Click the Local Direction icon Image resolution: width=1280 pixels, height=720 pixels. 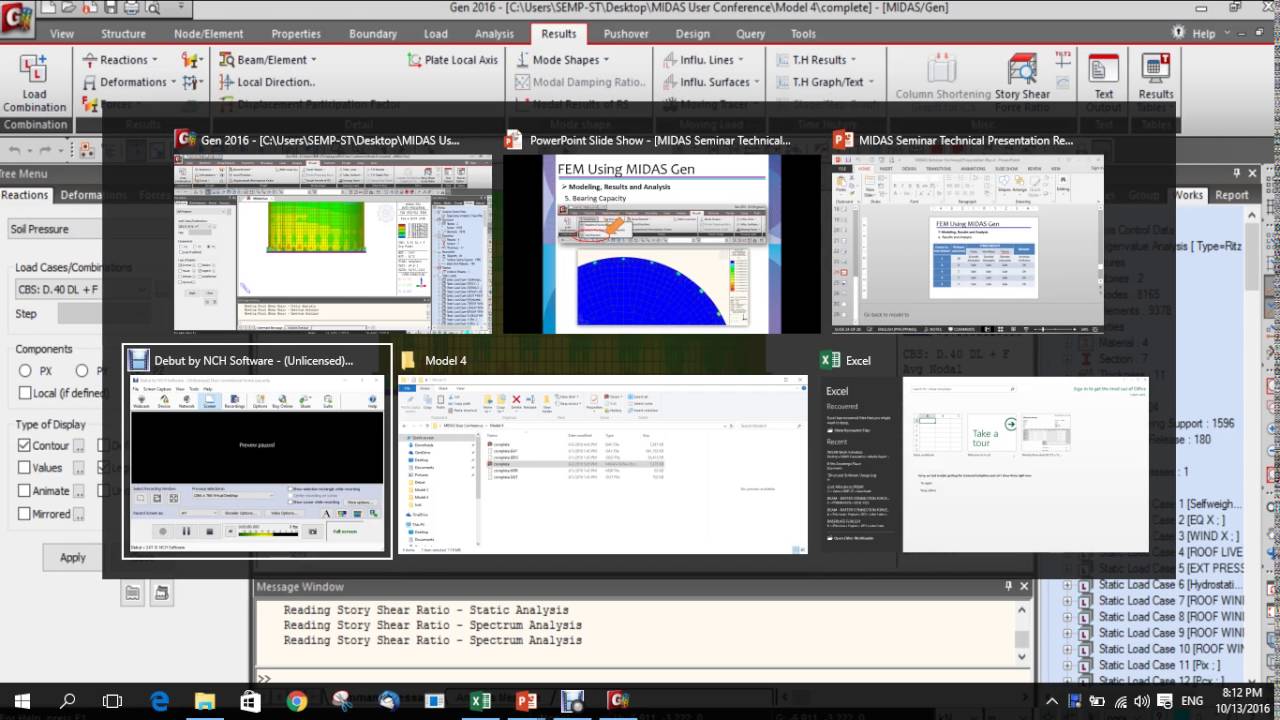[x=227, y=82]
